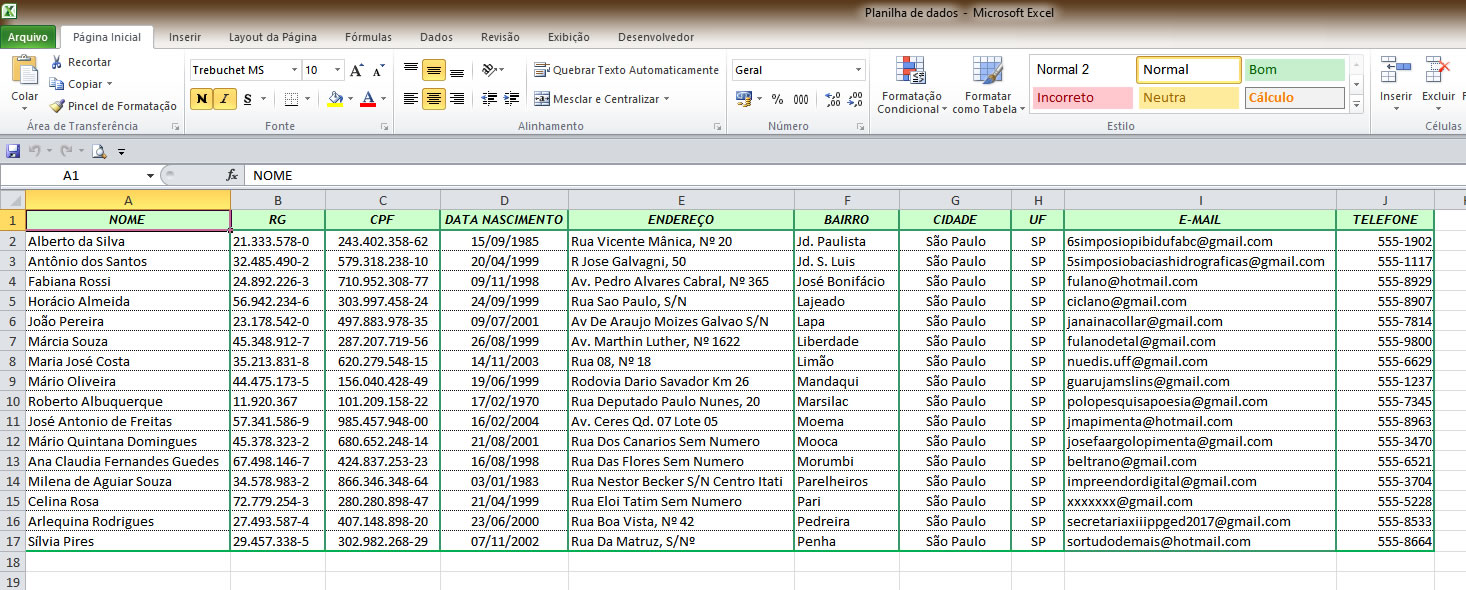Customize quick access toolbar dropdown

pos(122,152)
